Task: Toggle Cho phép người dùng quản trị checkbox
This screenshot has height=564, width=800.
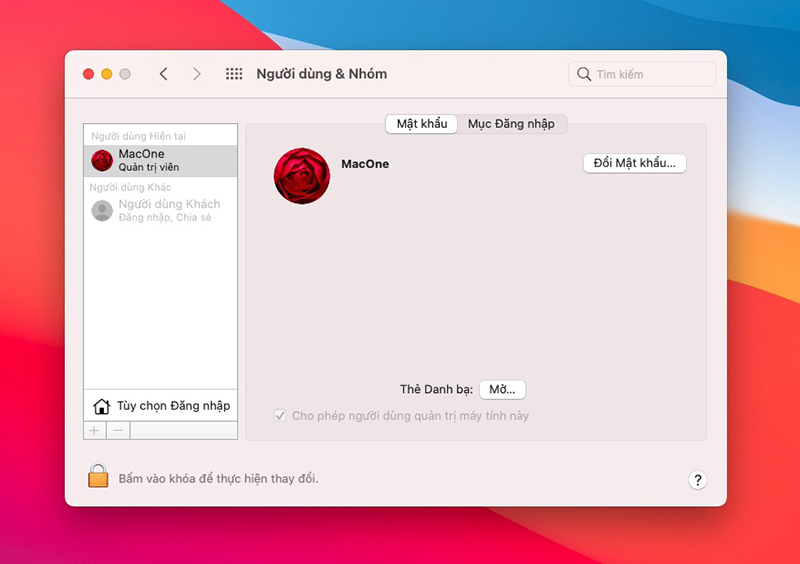Action: point(280,415)
